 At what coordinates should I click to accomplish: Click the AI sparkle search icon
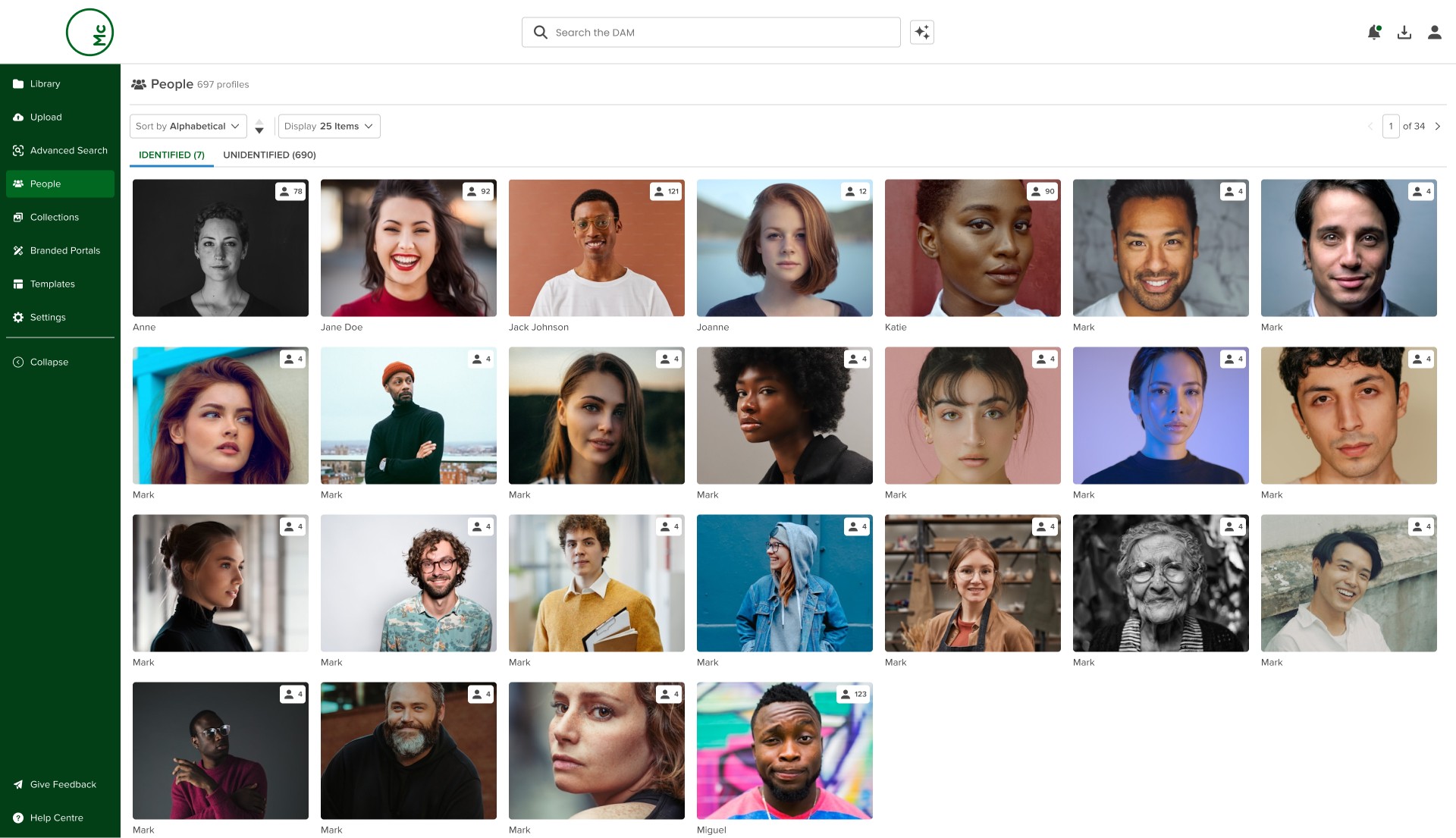[921, 32]
